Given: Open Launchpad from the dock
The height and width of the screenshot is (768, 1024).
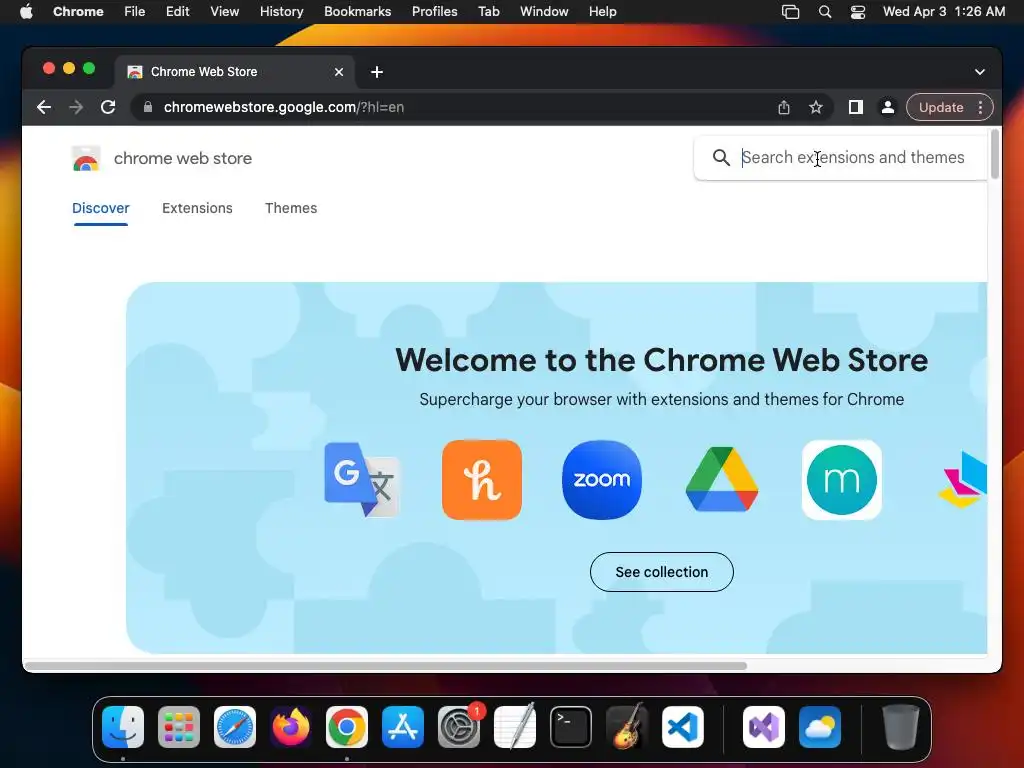Looking at the screenshot, I should click(x=179, y=727).
